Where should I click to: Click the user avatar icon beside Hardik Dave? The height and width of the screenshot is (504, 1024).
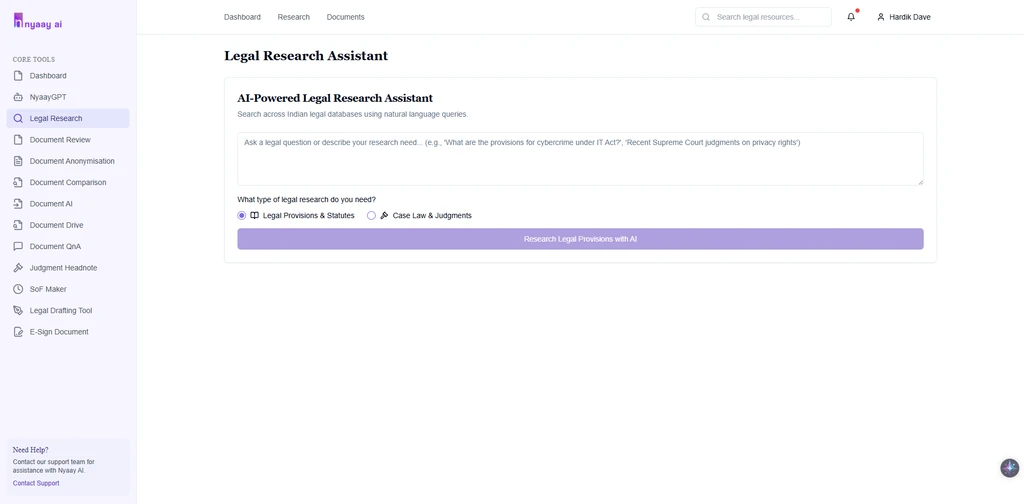pyautogui.click(x=881, y=17)
